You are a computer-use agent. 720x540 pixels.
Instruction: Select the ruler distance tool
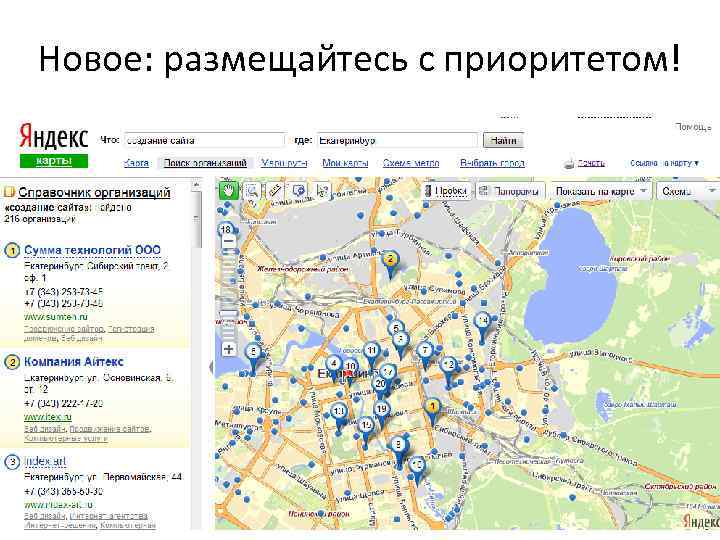click(x=275, y=191)
